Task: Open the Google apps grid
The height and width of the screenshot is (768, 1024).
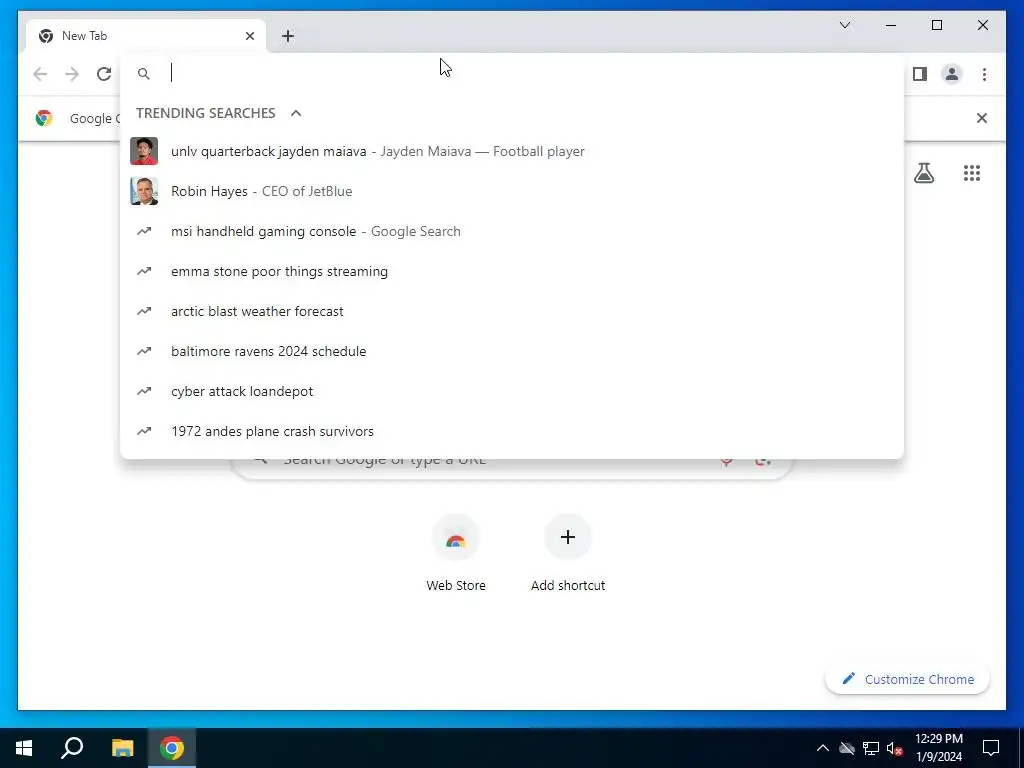Action: [972, 173]
